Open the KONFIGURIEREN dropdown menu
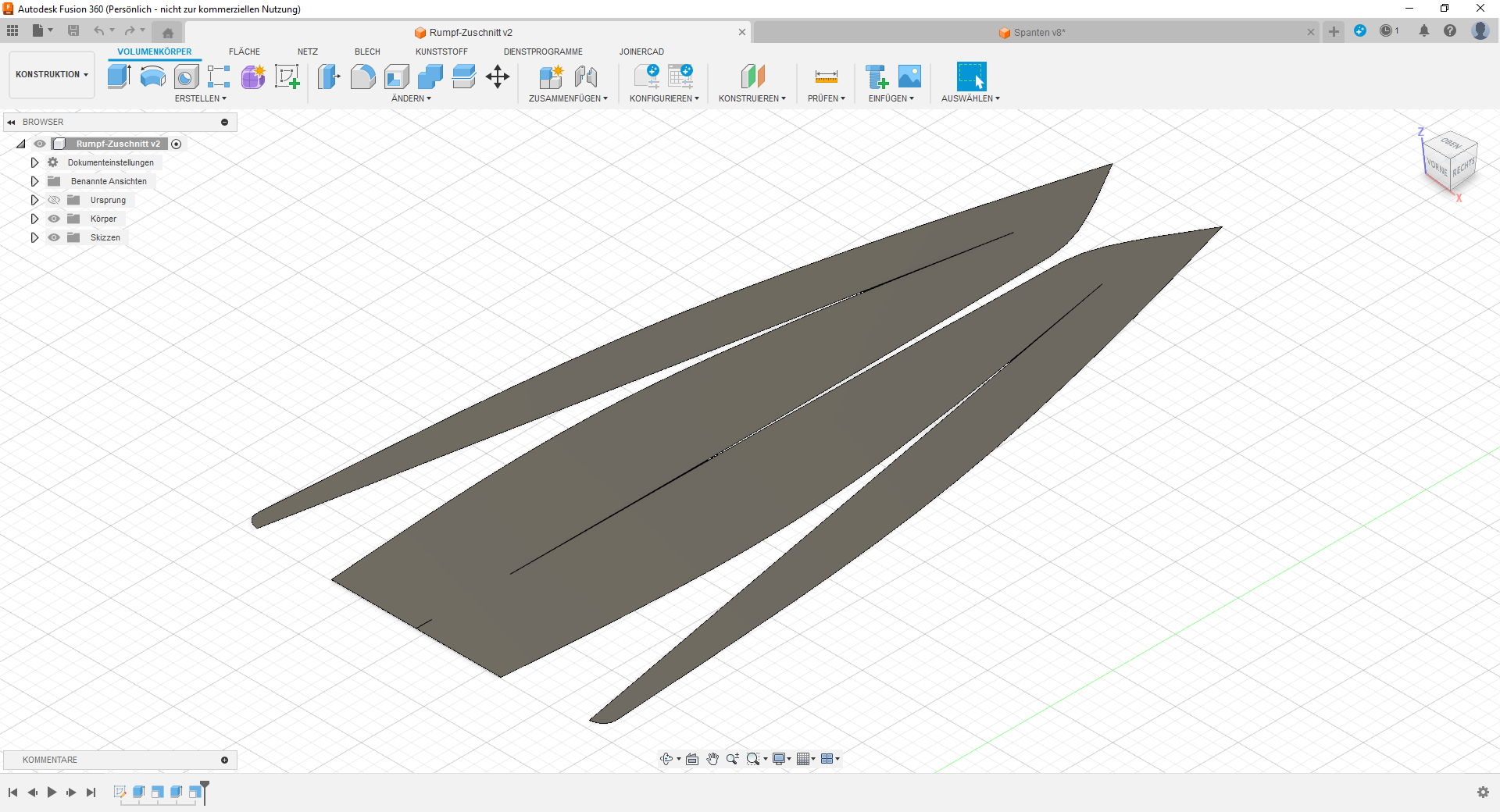This screenshot has width=1500, height=812. [664, 98]
